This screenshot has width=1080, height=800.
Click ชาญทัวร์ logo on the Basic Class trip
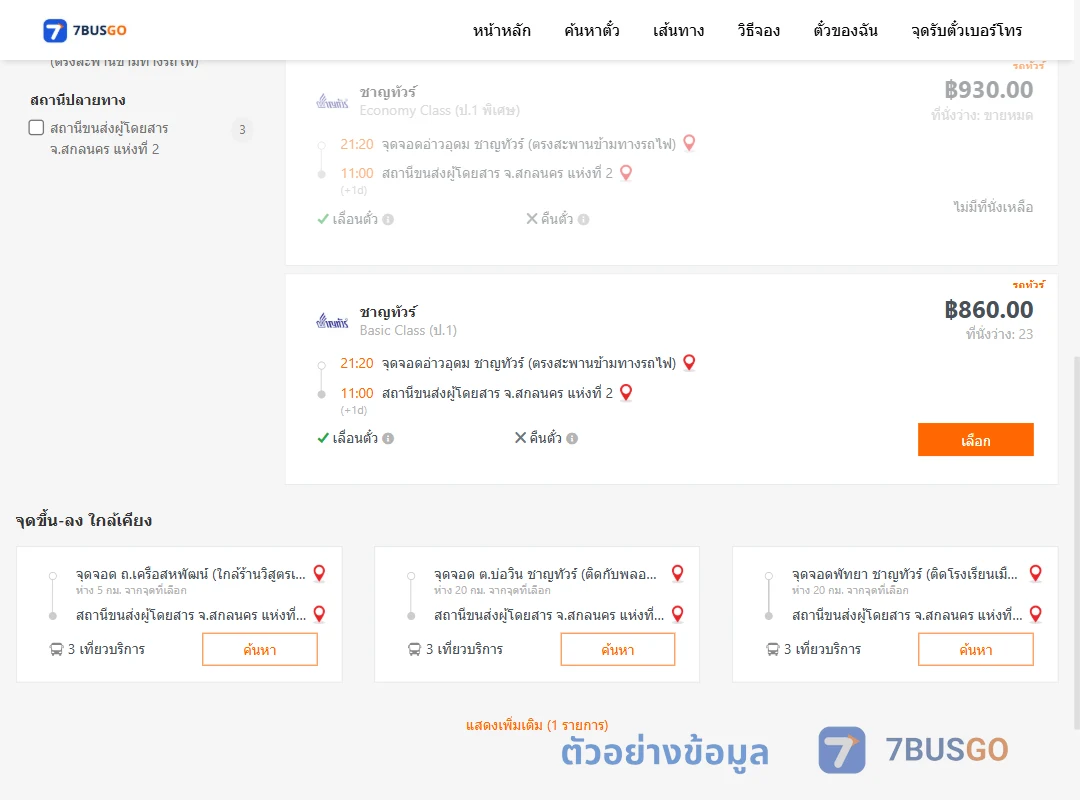[332, 321]
